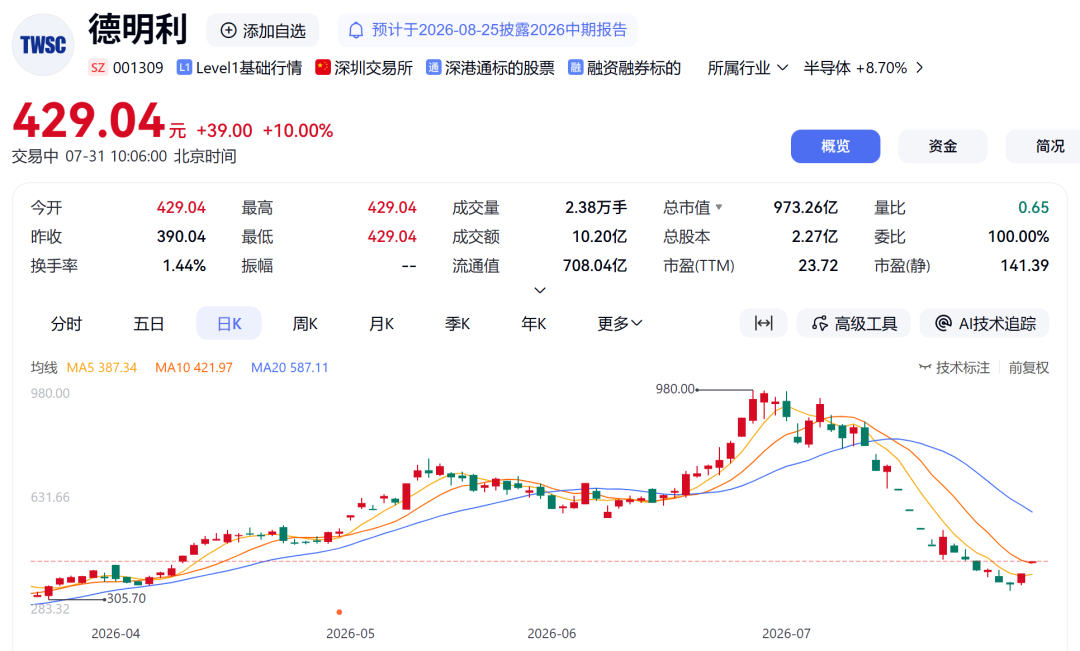Image resolution: width=1080 pixels, height=651 pixels.
Task: Expand the 所属行业 dropdown
Action: pos(747,68)
